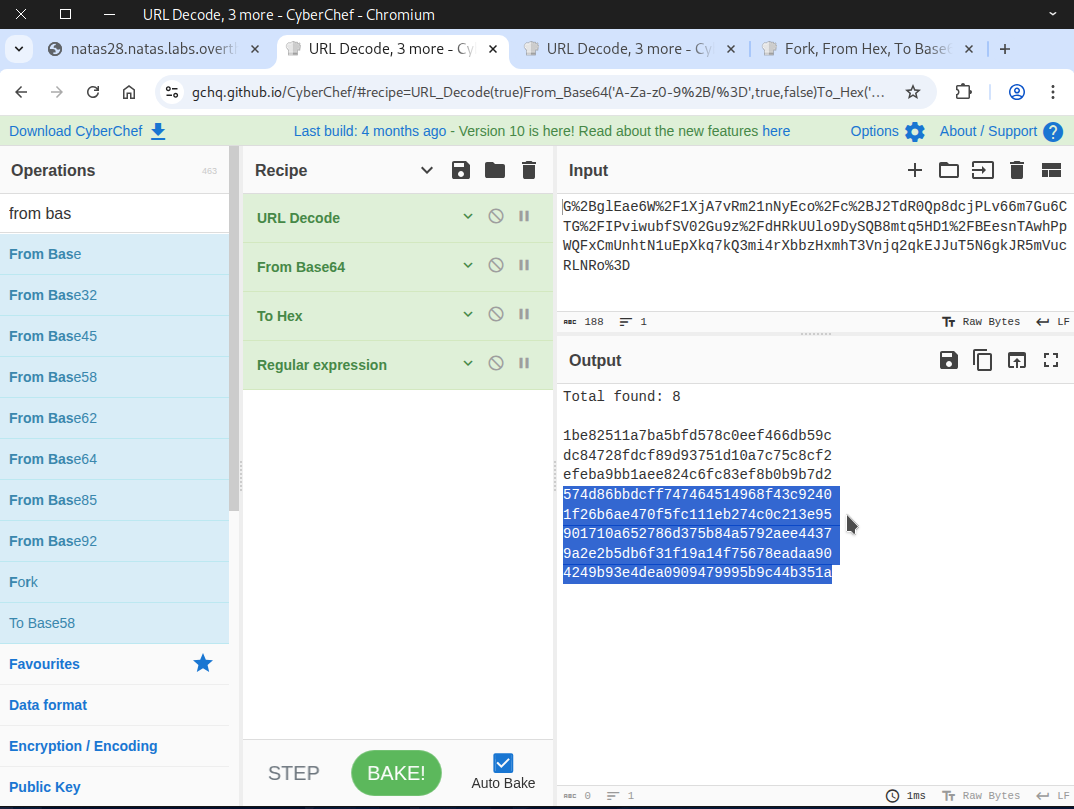
Task: Open file as input icon
Action: (948, 170)
